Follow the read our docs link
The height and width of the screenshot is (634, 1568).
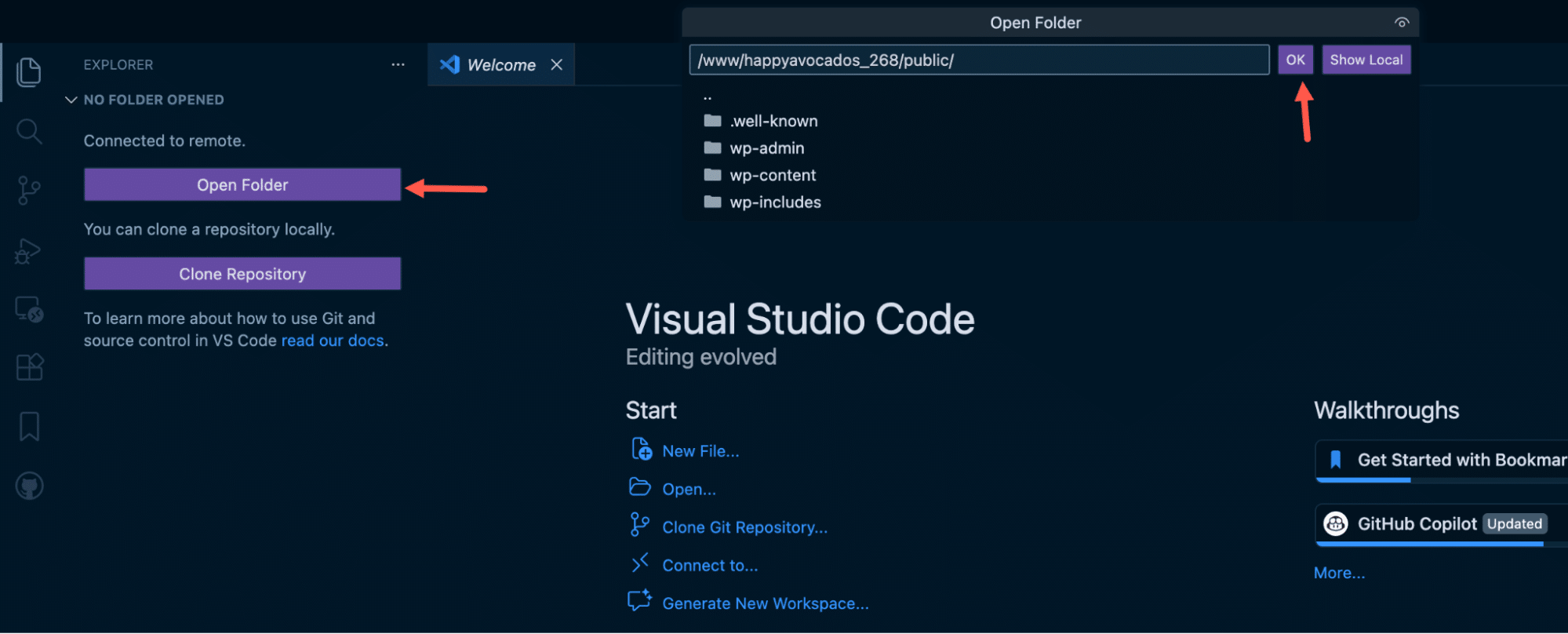333,341
